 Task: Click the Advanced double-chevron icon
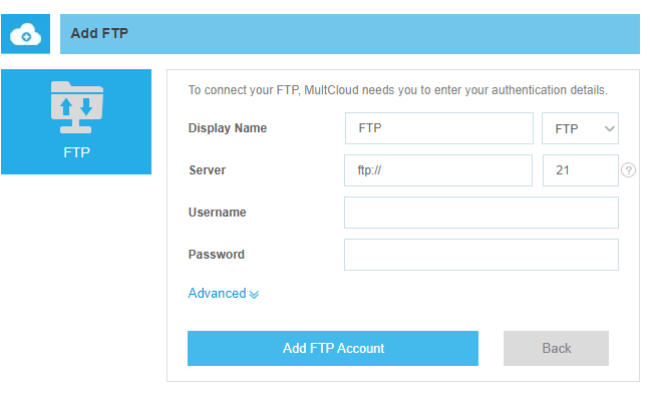[254, 294]
